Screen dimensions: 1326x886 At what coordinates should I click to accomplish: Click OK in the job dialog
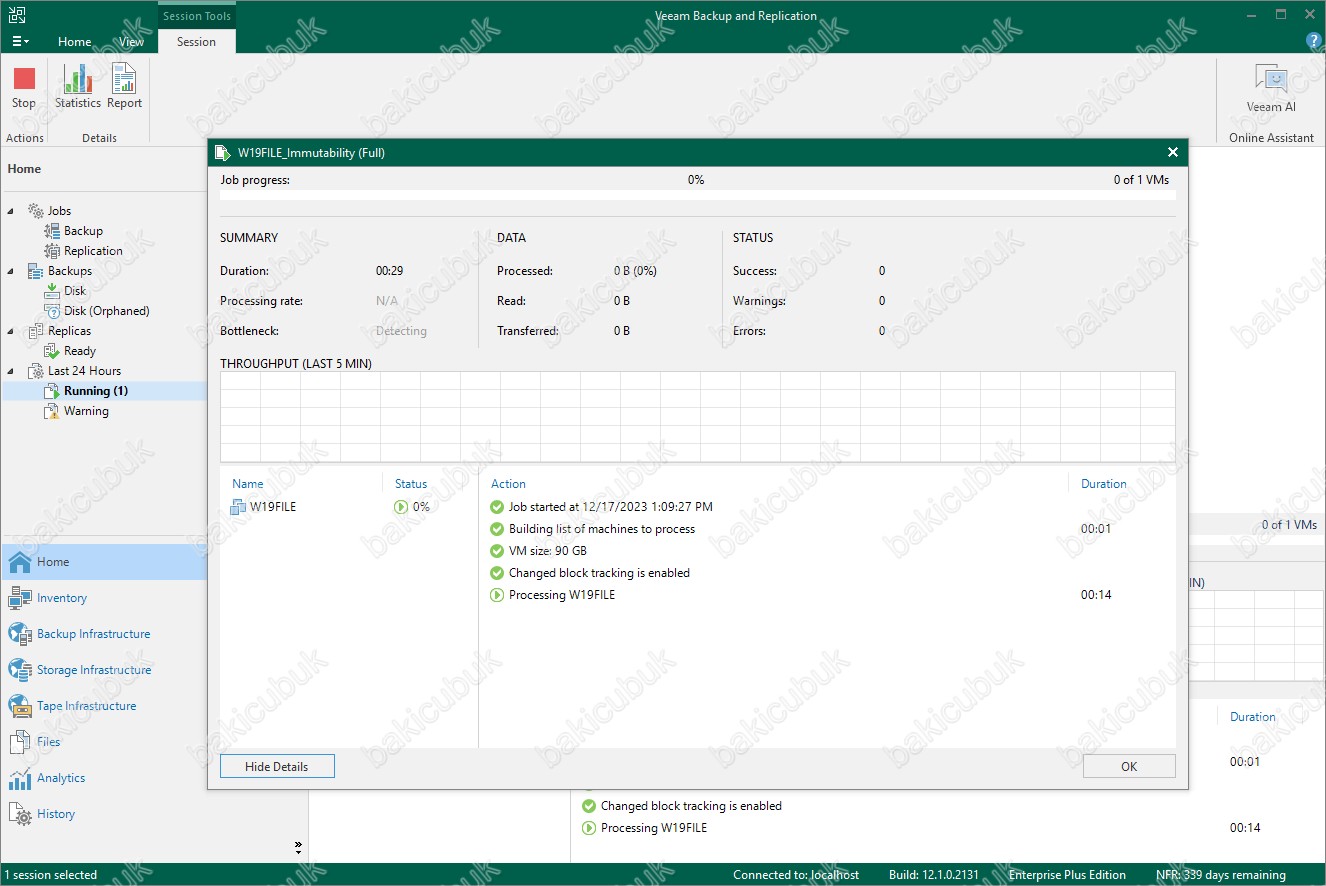click(x=1129, y=766)
